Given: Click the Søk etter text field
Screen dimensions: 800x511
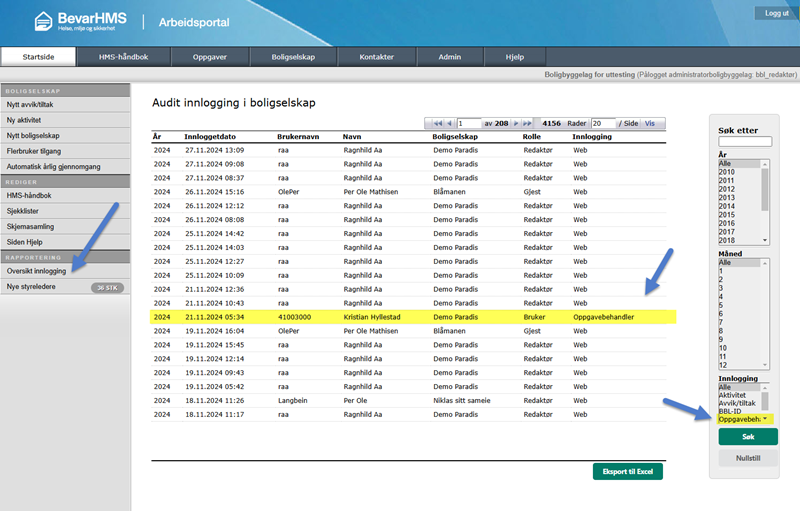Looking at the screenshot, I should pos(744,142).
